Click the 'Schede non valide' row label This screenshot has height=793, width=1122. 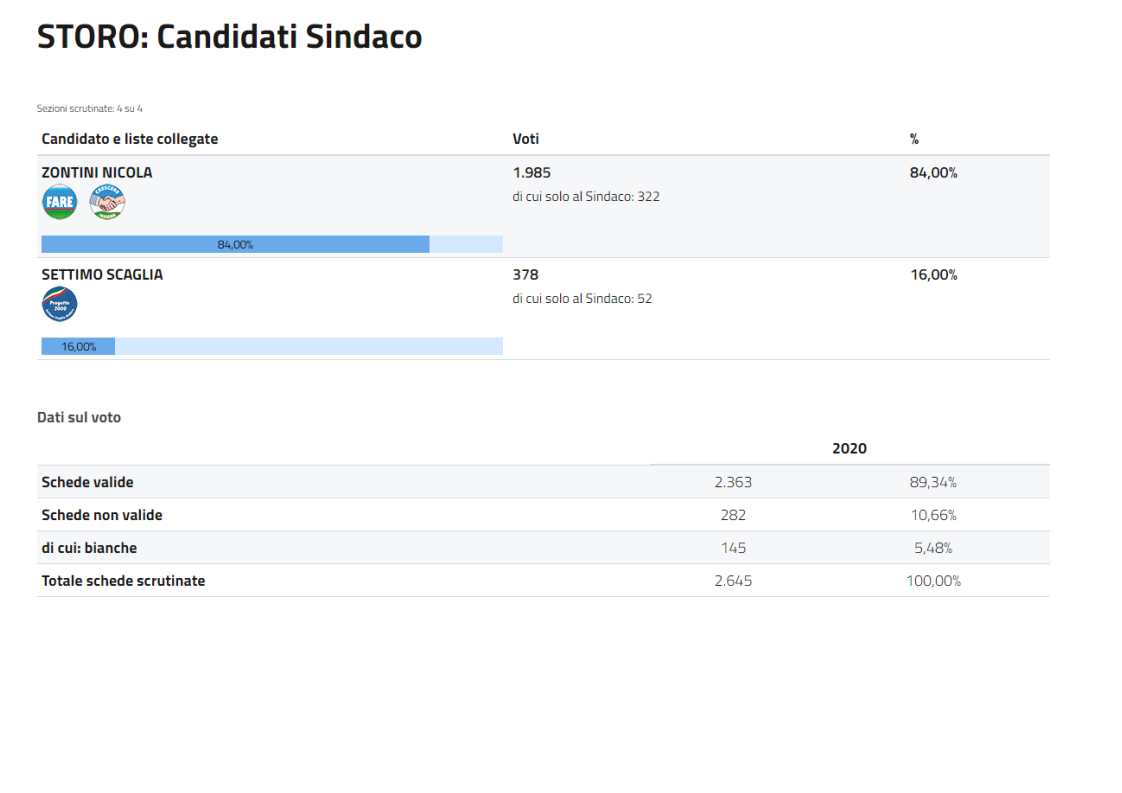point(101,515)
